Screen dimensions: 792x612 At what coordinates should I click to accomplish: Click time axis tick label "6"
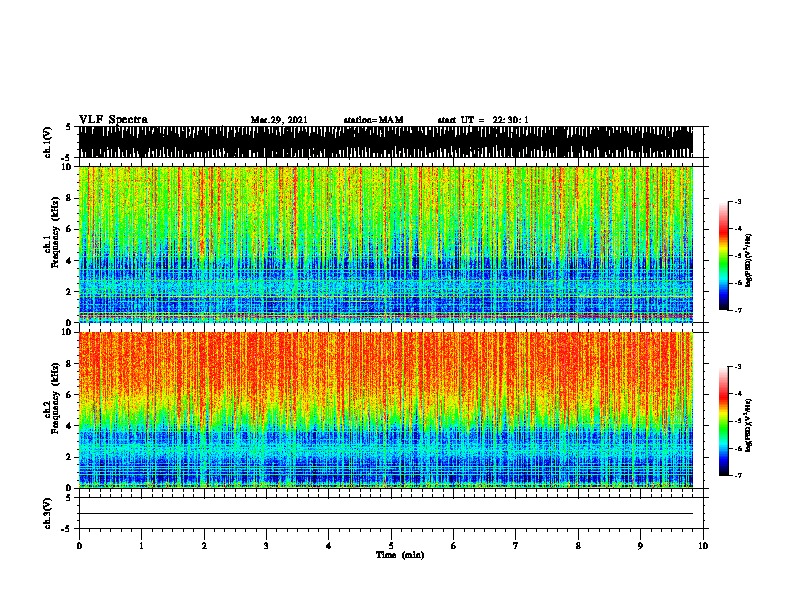(x=454, y=546)
